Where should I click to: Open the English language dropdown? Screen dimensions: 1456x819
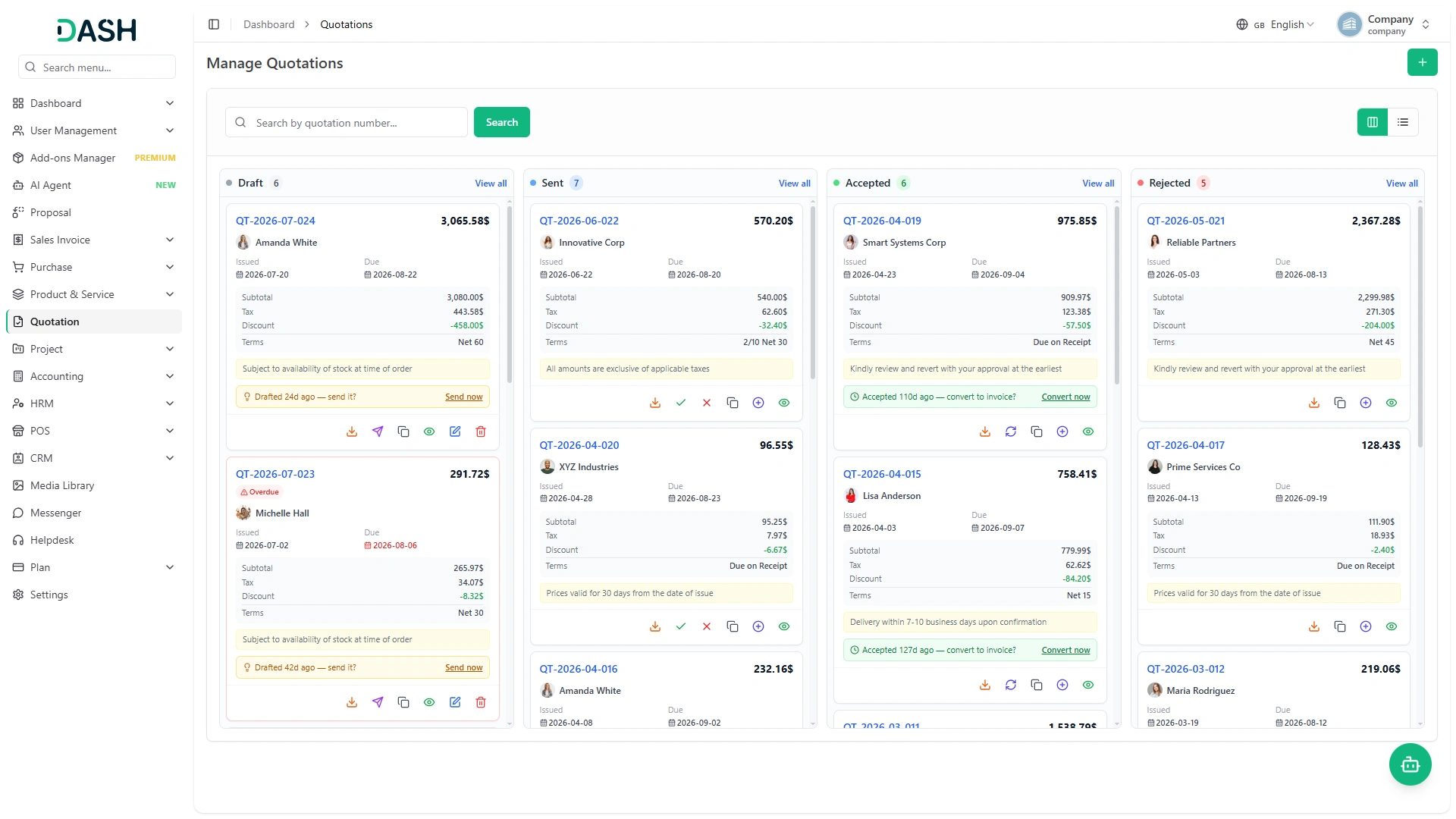[1276, 24]
